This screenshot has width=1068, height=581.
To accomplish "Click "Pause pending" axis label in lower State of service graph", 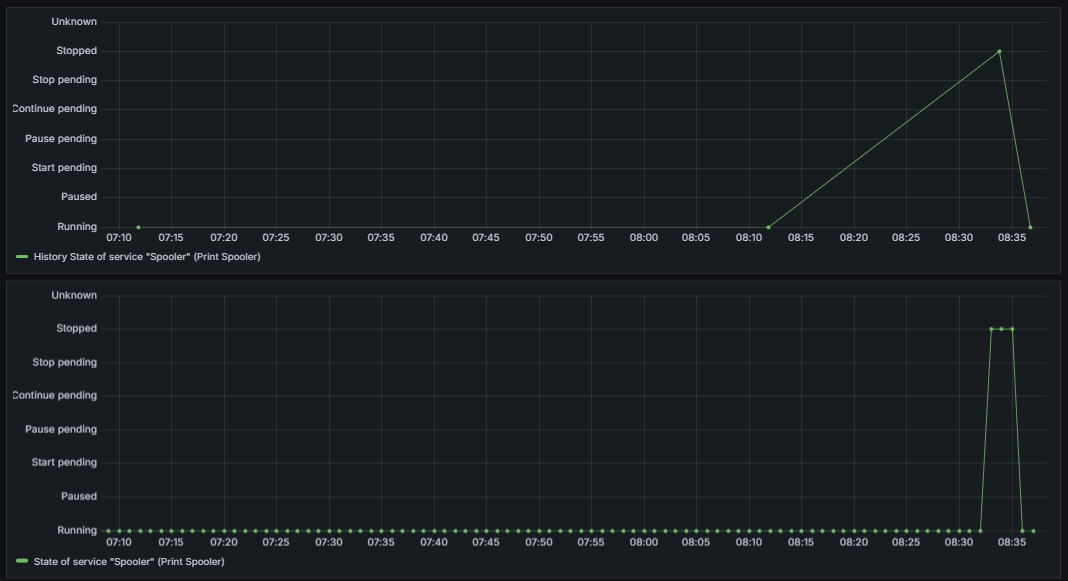I will point(61,430).
